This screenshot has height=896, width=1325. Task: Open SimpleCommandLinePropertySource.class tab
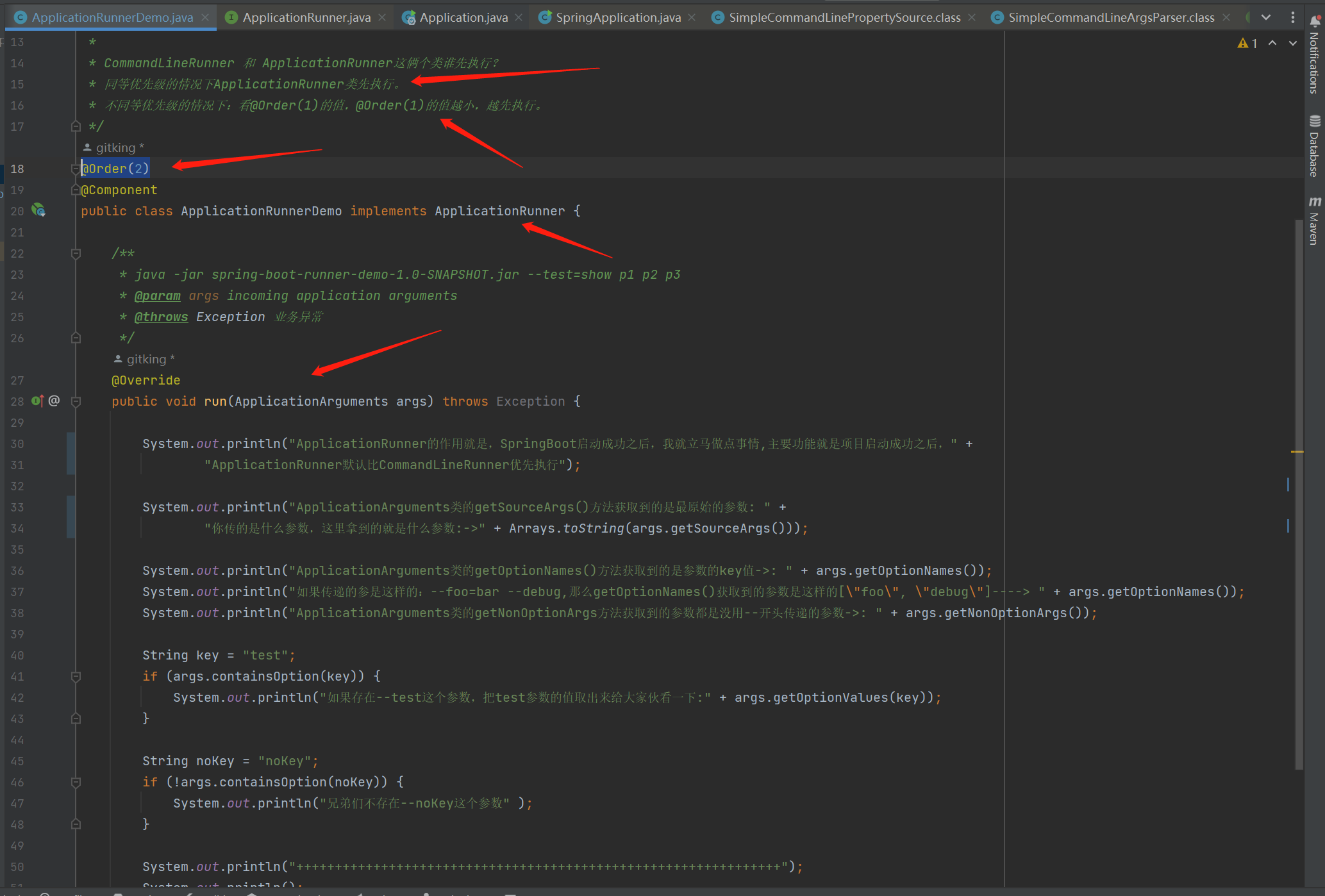pos(844,17)
